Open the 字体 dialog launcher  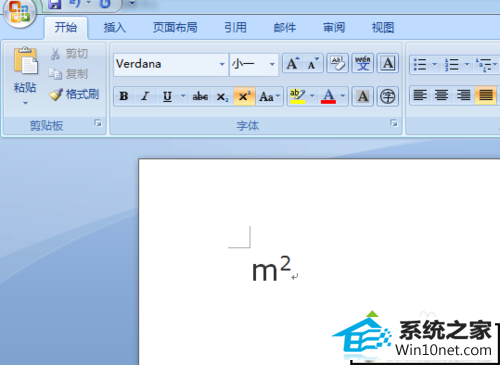394,123
